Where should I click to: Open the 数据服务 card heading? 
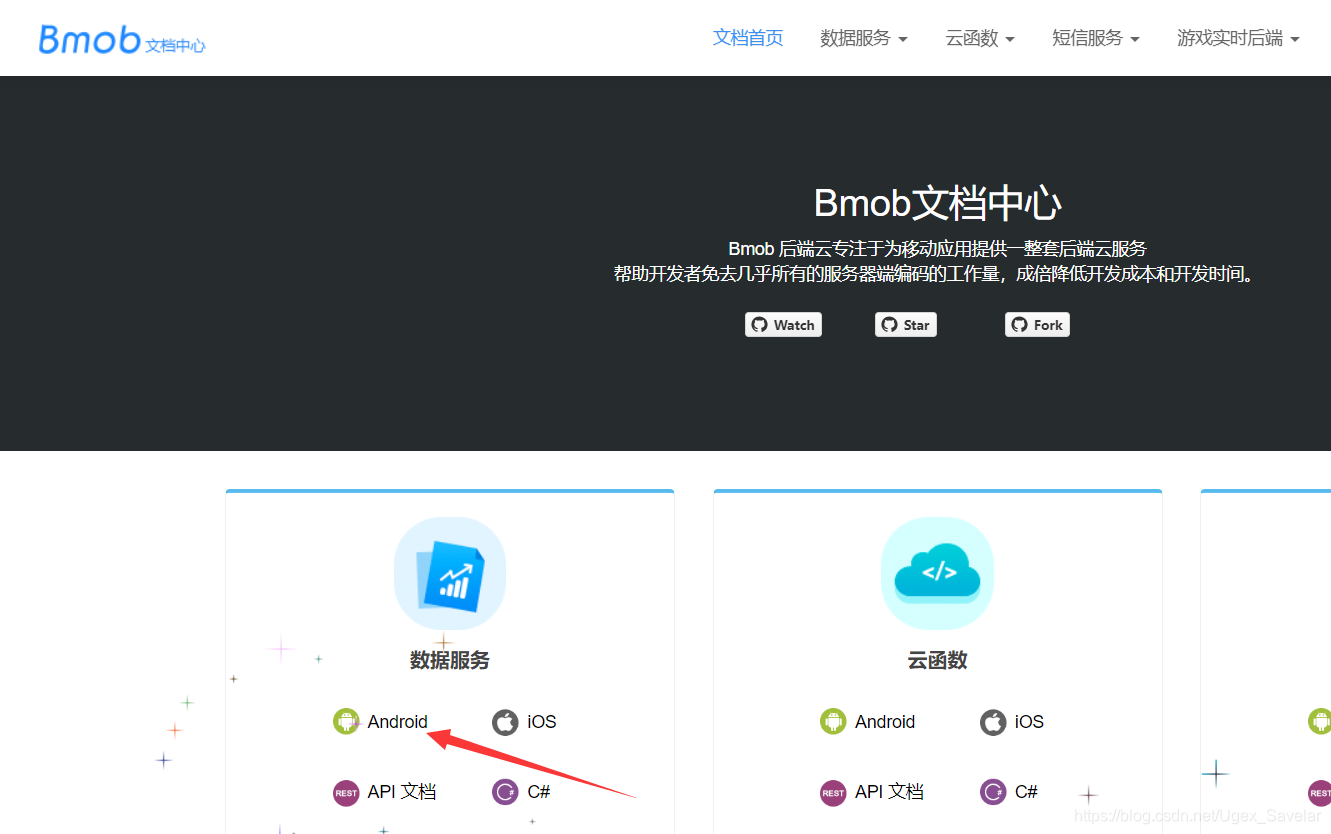pos(450,660)
